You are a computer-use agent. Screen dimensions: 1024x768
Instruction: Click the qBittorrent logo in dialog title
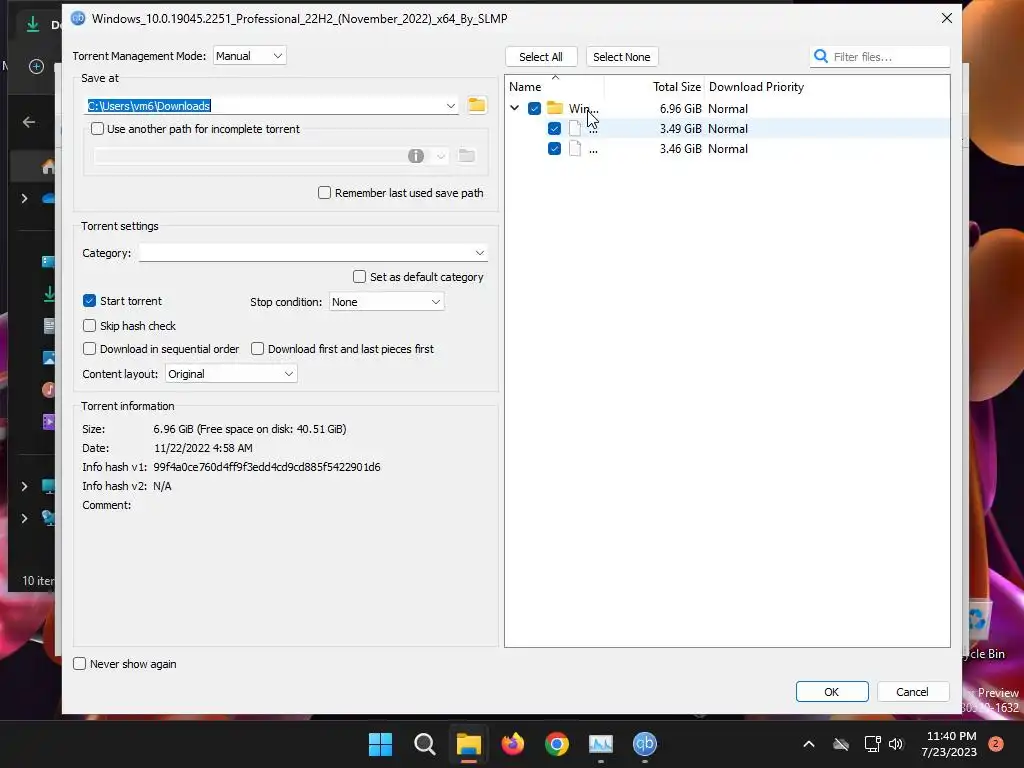pyautogui.click(x=78, y=18)
